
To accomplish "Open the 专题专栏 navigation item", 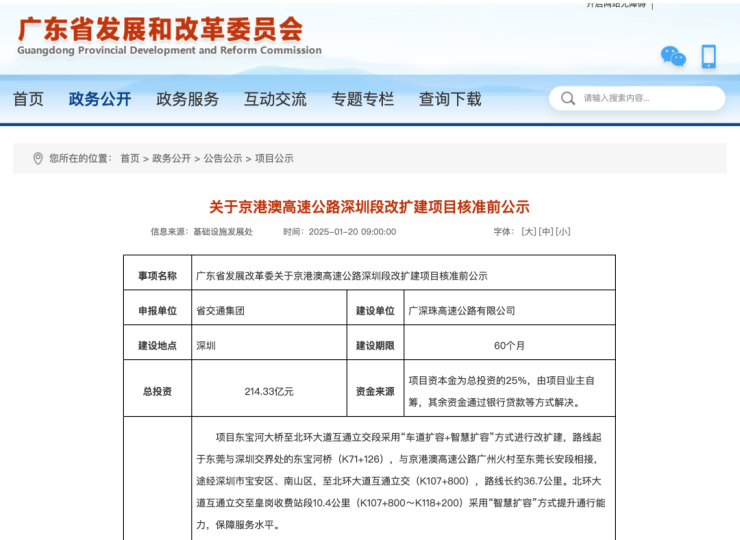I will point(363,99).
